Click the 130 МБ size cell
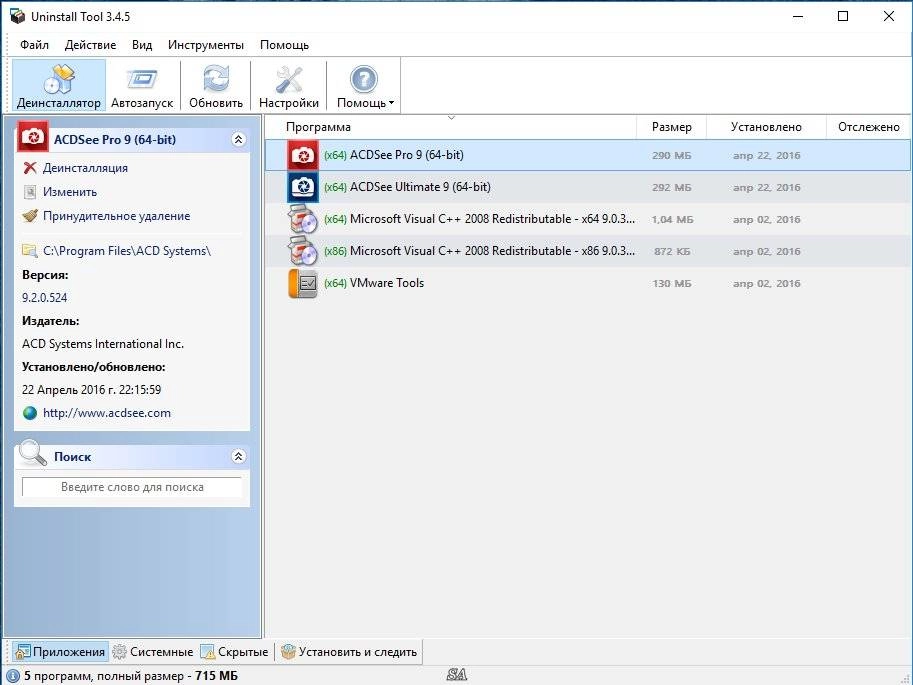This screenshot has height=685, width=913. click(x=671, y=284)
